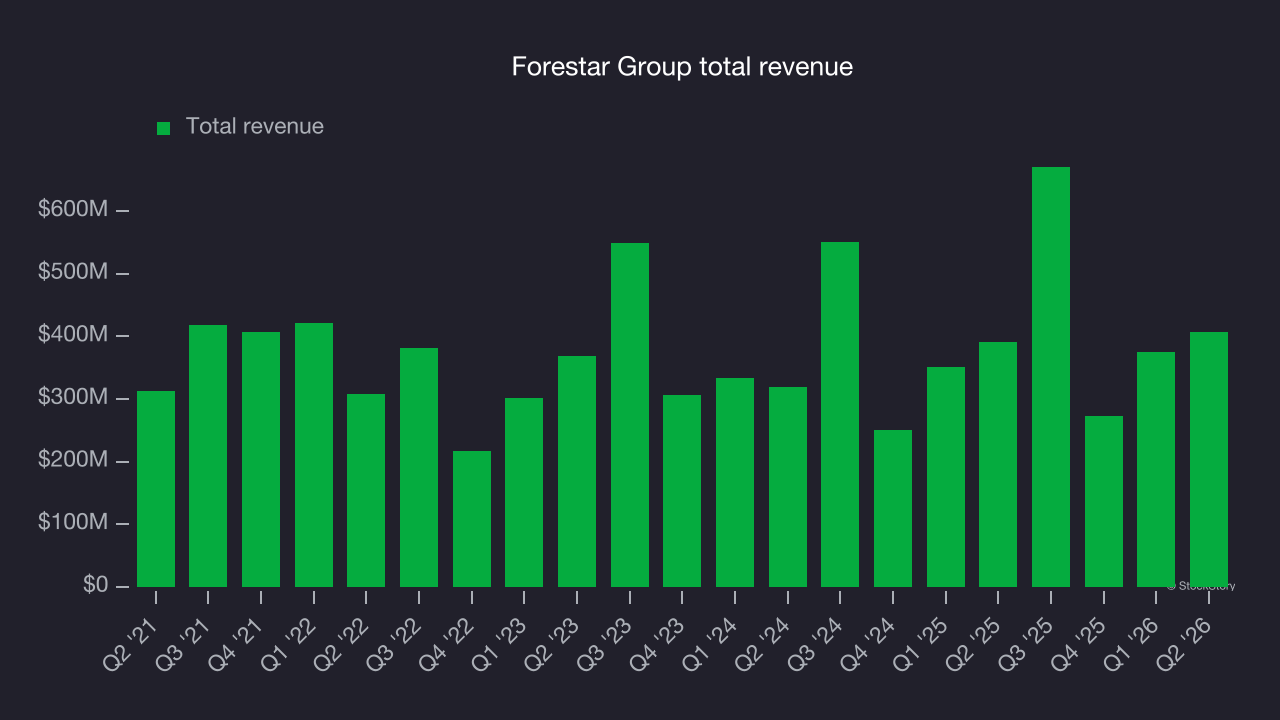Select the Q2 '26 revenue bar
This screenshot has height=720, width=1280.
(1209, 459)
